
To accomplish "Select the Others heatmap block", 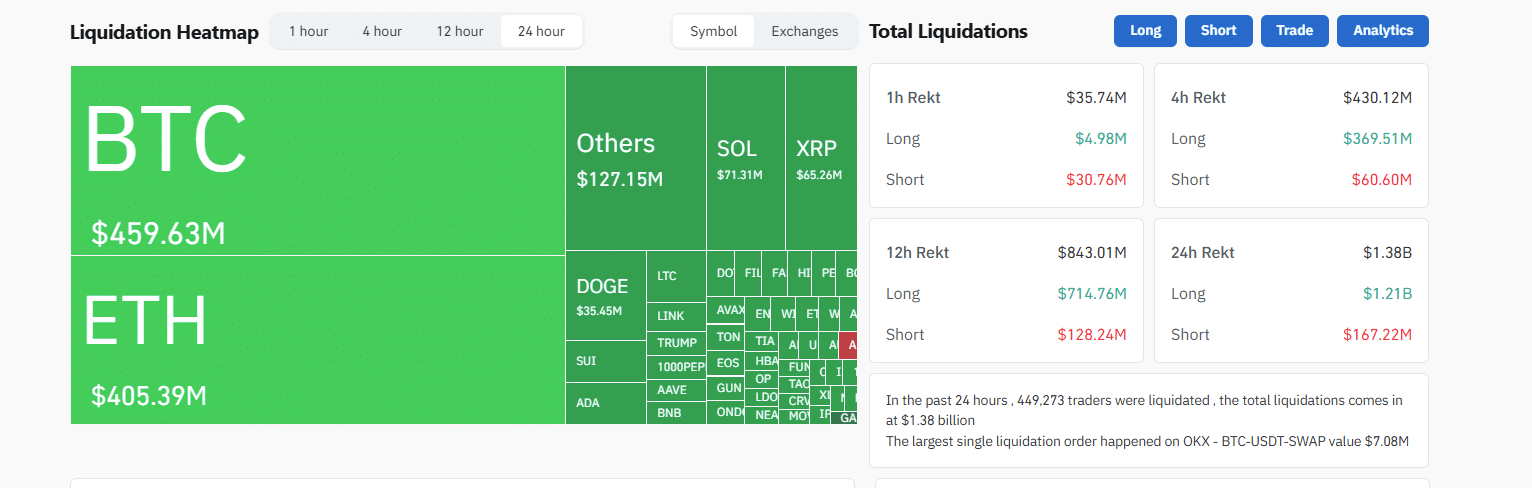I will pos(636,158).
